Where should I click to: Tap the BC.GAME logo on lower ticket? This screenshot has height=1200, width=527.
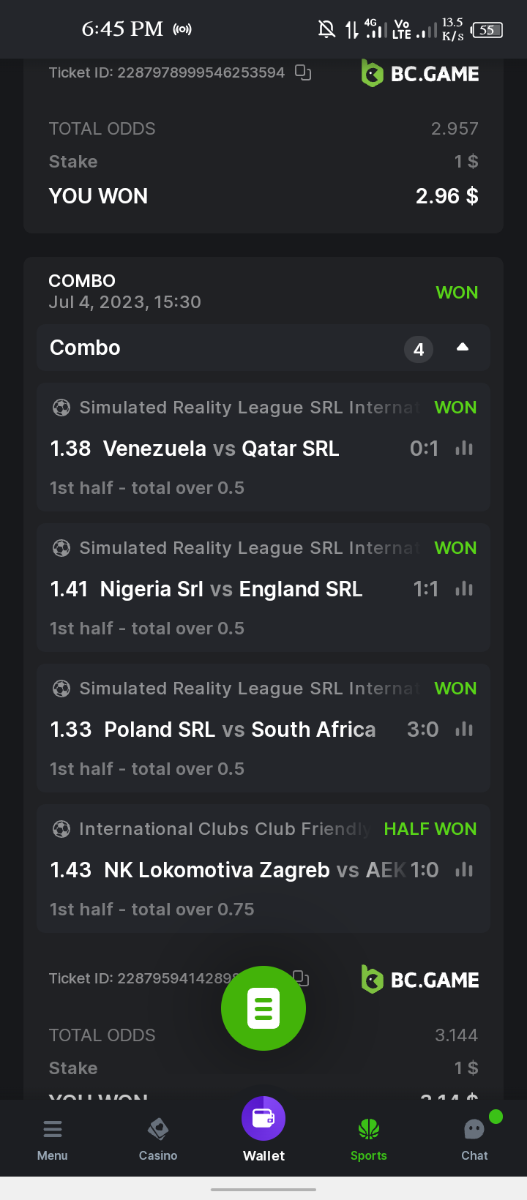tap(420, 979)
